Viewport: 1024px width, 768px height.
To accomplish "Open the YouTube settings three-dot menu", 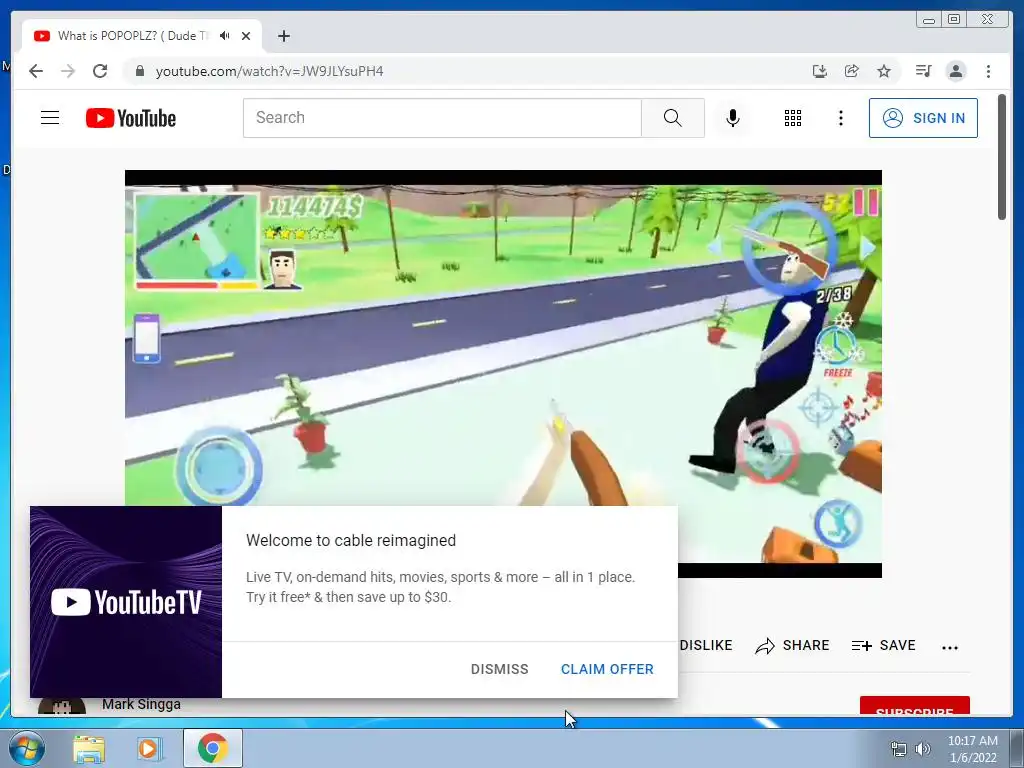I will tap(840, 118).
